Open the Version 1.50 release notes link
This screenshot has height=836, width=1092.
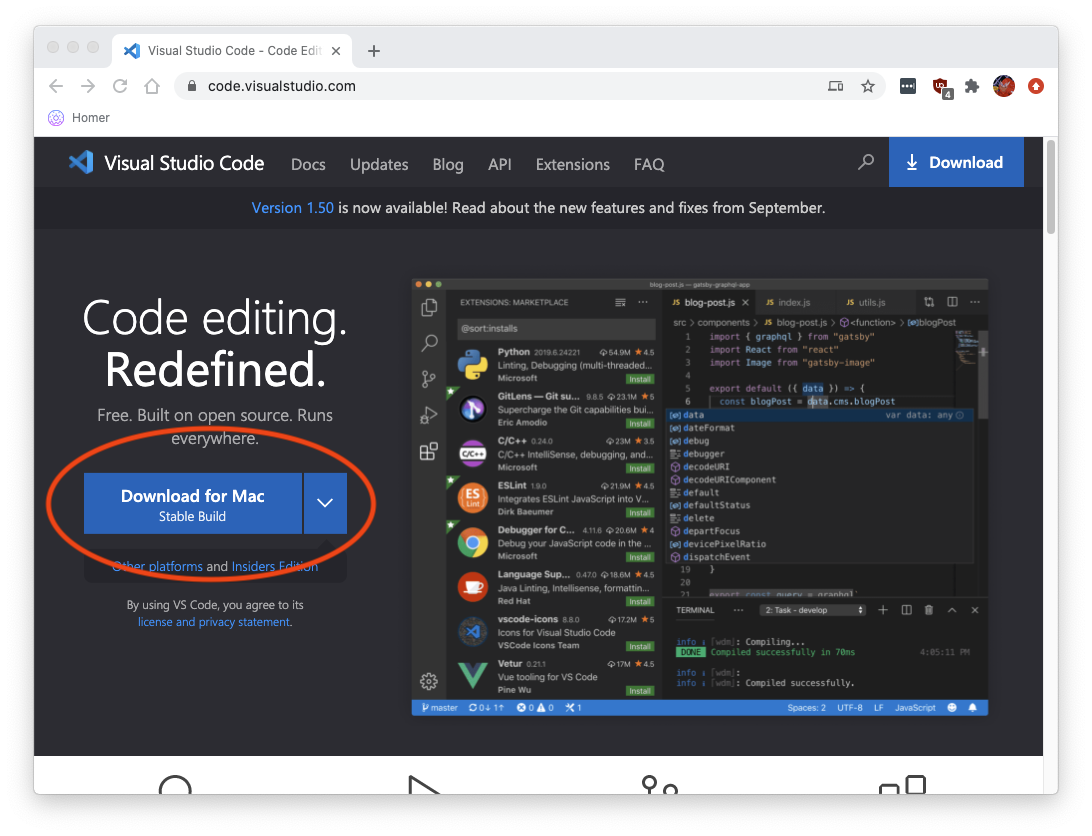point(292,208)
